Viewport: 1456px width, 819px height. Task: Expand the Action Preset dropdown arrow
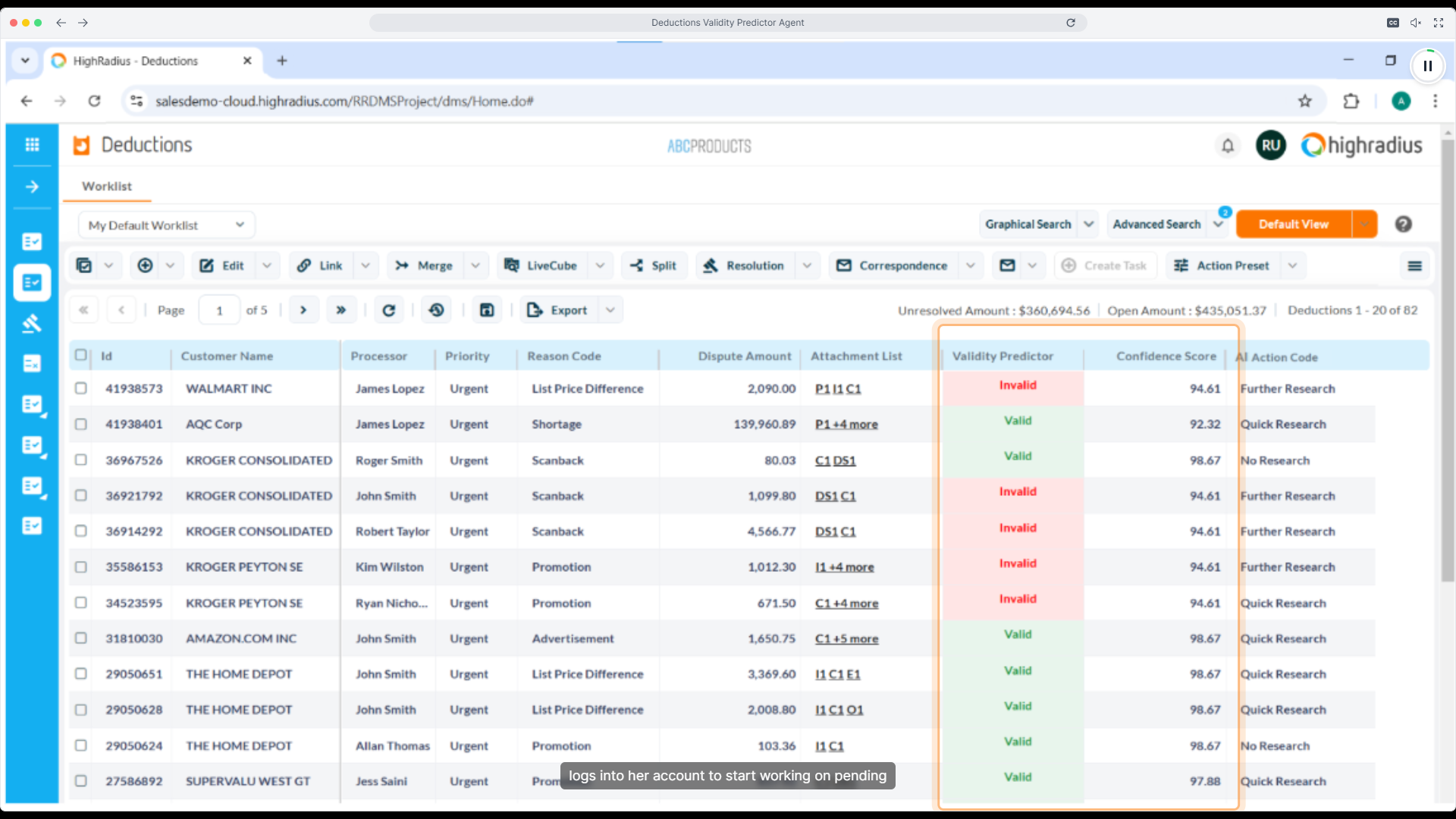[x=1293, y=265]
